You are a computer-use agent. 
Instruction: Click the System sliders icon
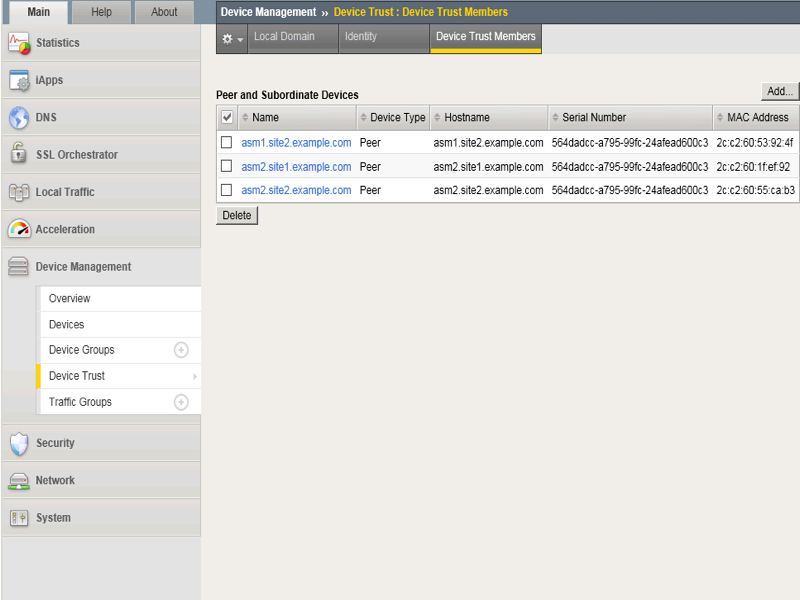click(19, 518)
